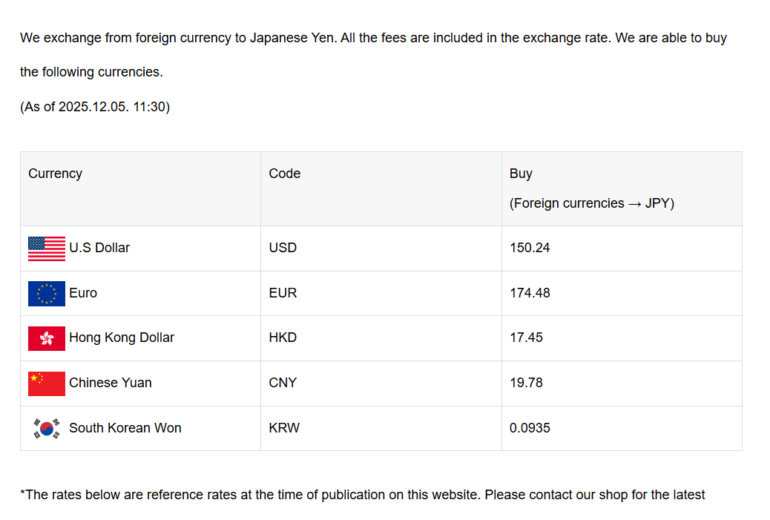Viewport: 770px width, 520px height.
Task: Select the Euro currency name
Action: pos(83,293)
